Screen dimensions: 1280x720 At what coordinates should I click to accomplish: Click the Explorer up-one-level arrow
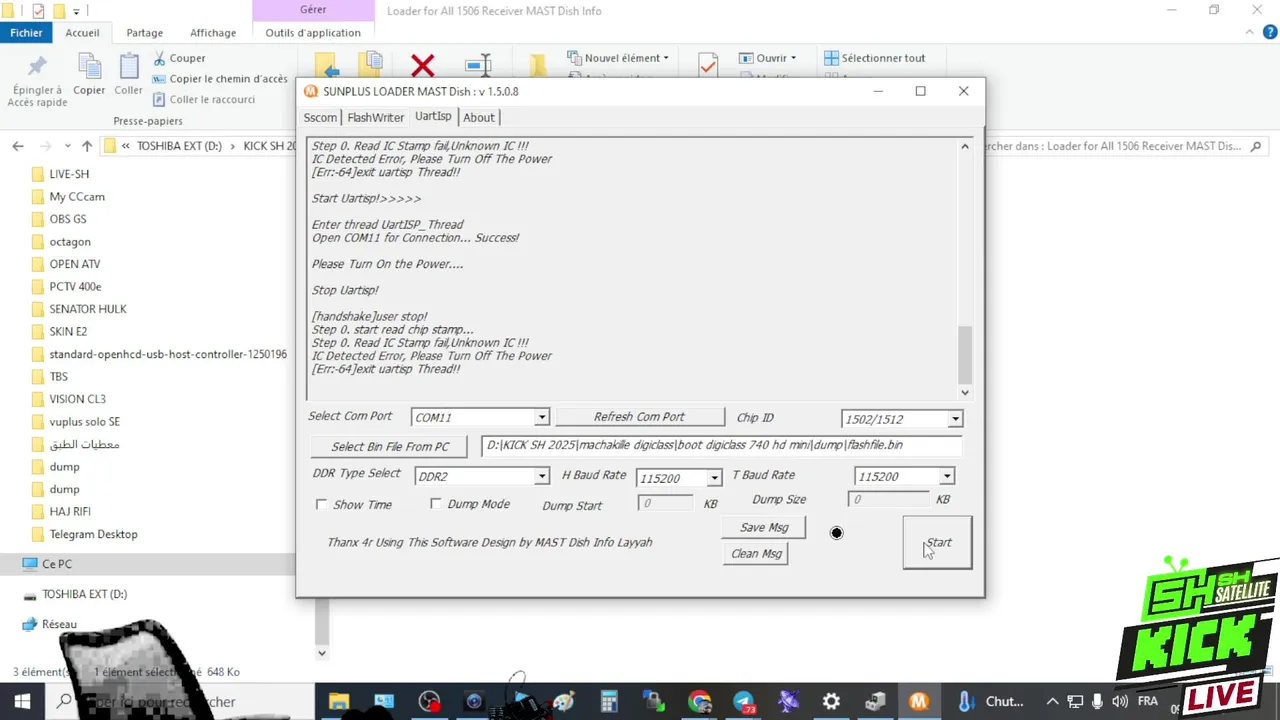(x=87, y=146)
